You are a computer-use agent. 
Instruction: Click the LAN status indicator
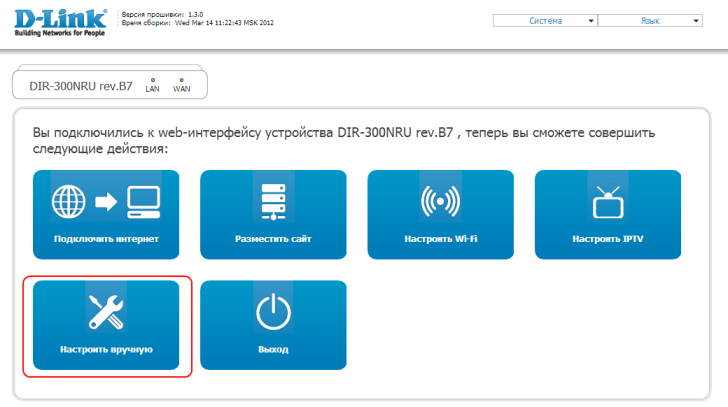pyautogui.click(x=153, y=84)
